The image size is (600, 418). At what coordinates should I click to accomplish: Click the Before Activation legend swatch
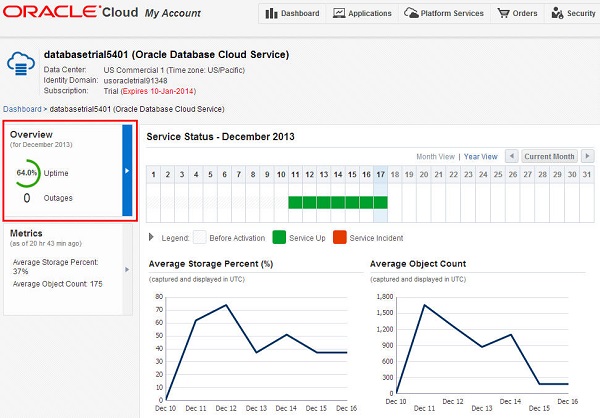click(x=200, y=237)
